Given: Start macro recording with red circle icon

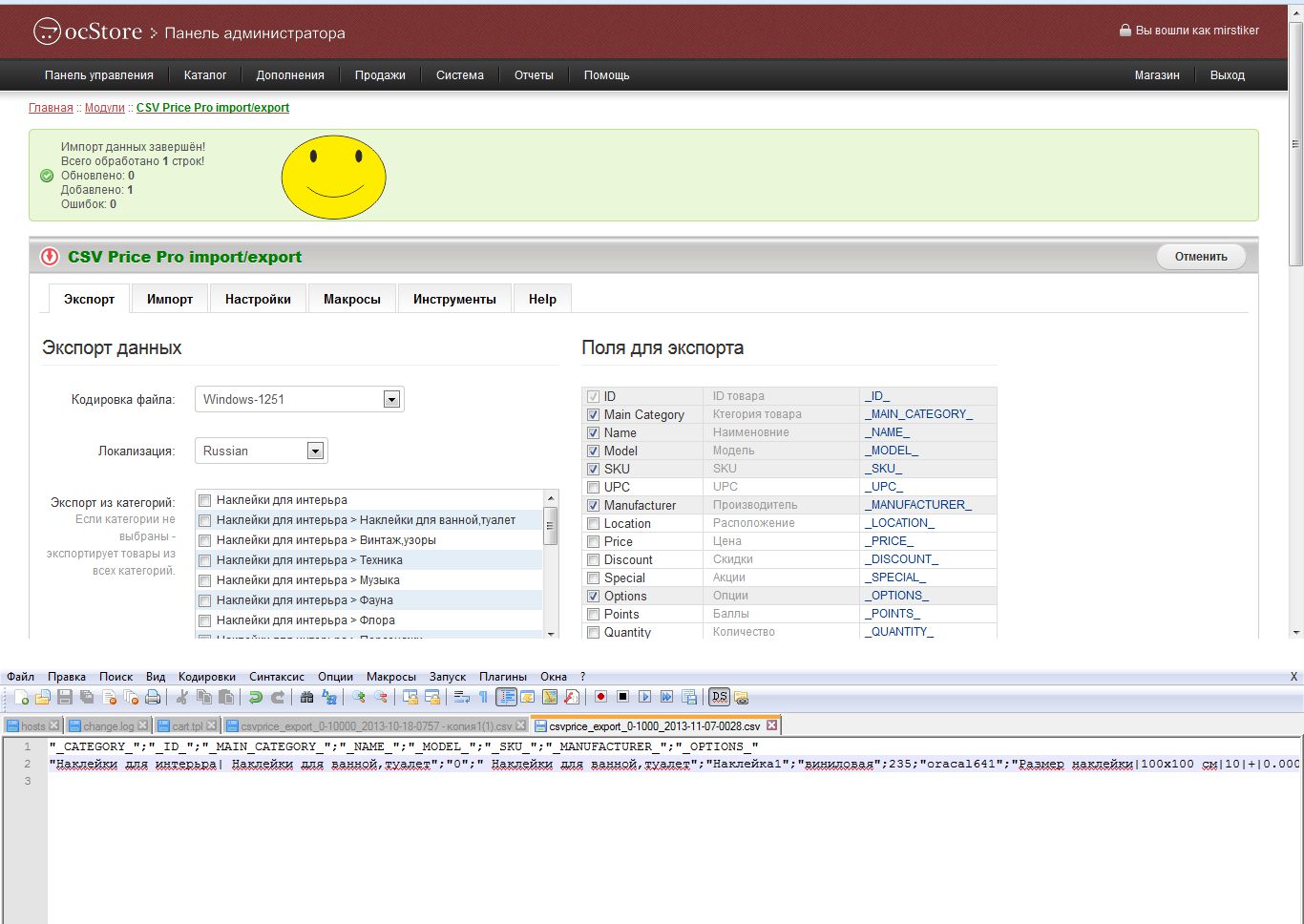Looking at the screenshot, I should coord(600,697).
